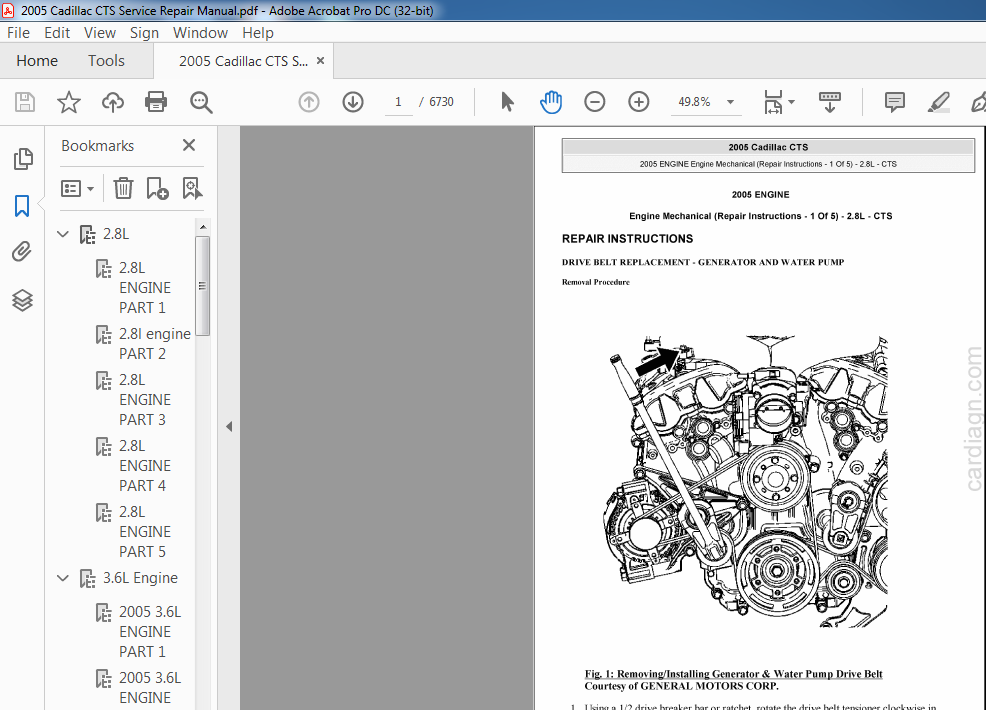Open bookmarks options menu dropdown

(x=77, y=188)
